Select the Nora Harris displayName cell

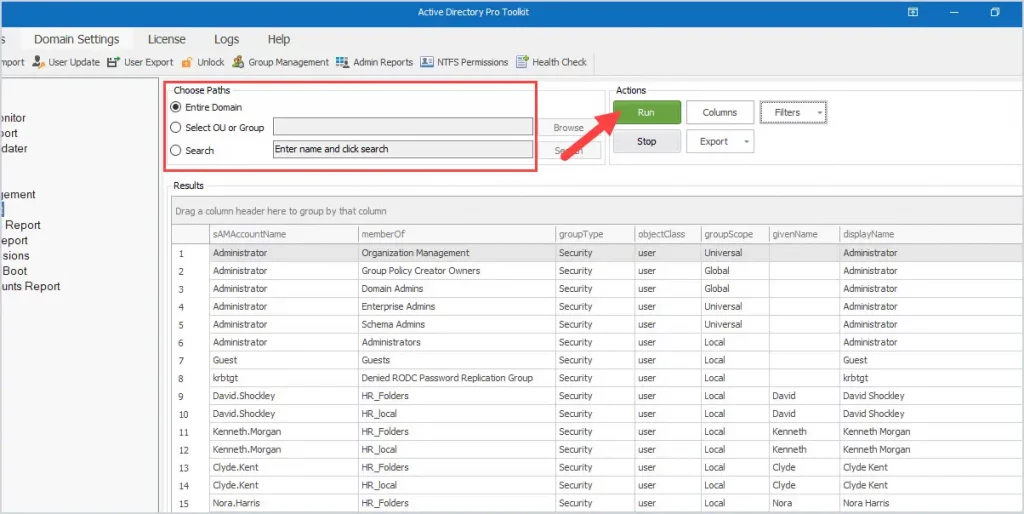[931, 503]
